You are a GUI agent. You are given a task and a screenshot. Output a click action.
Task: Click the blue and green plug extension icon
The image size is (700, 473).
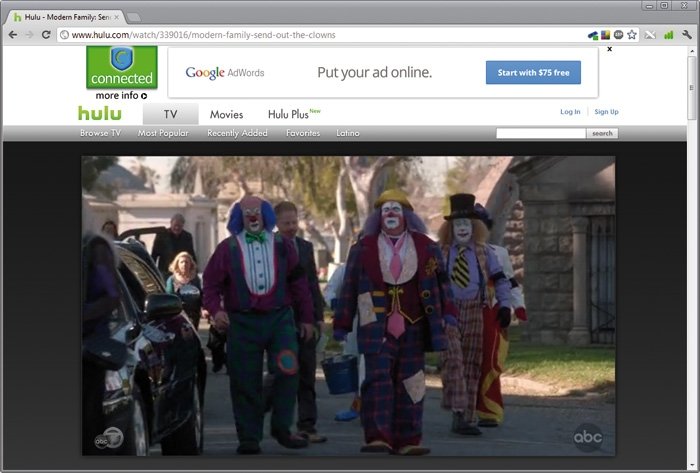[x=593, y=35]
